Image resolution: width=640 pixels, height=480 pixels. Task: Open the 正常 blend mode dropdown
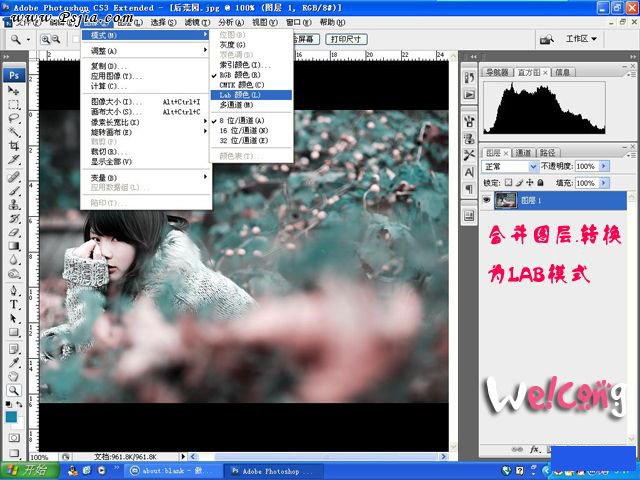[x=510, y=166]
